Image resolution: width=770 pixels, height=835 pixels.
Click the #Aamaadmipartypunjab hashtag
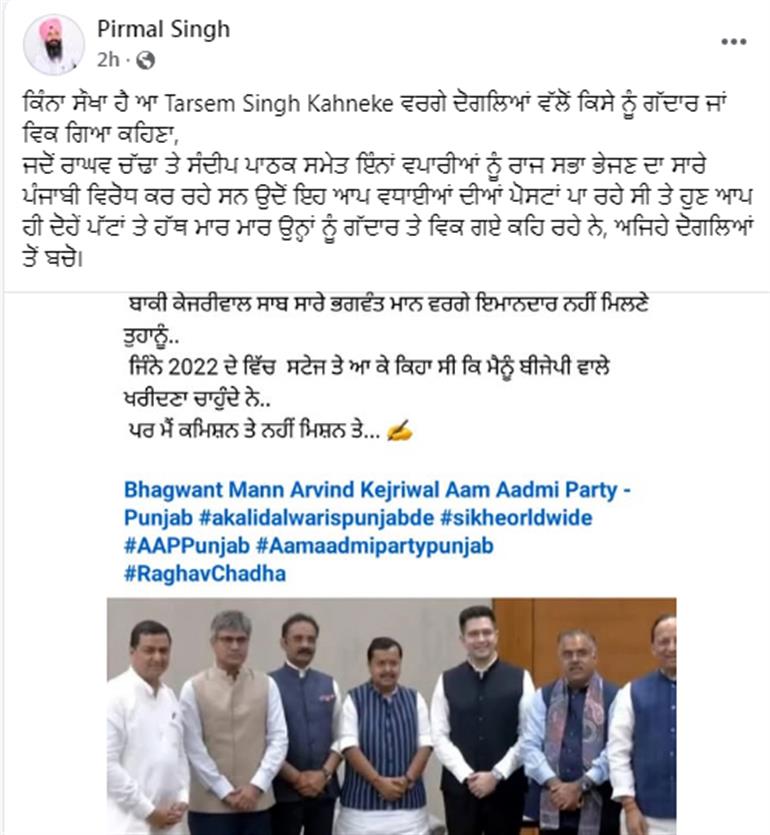point(374,545)
